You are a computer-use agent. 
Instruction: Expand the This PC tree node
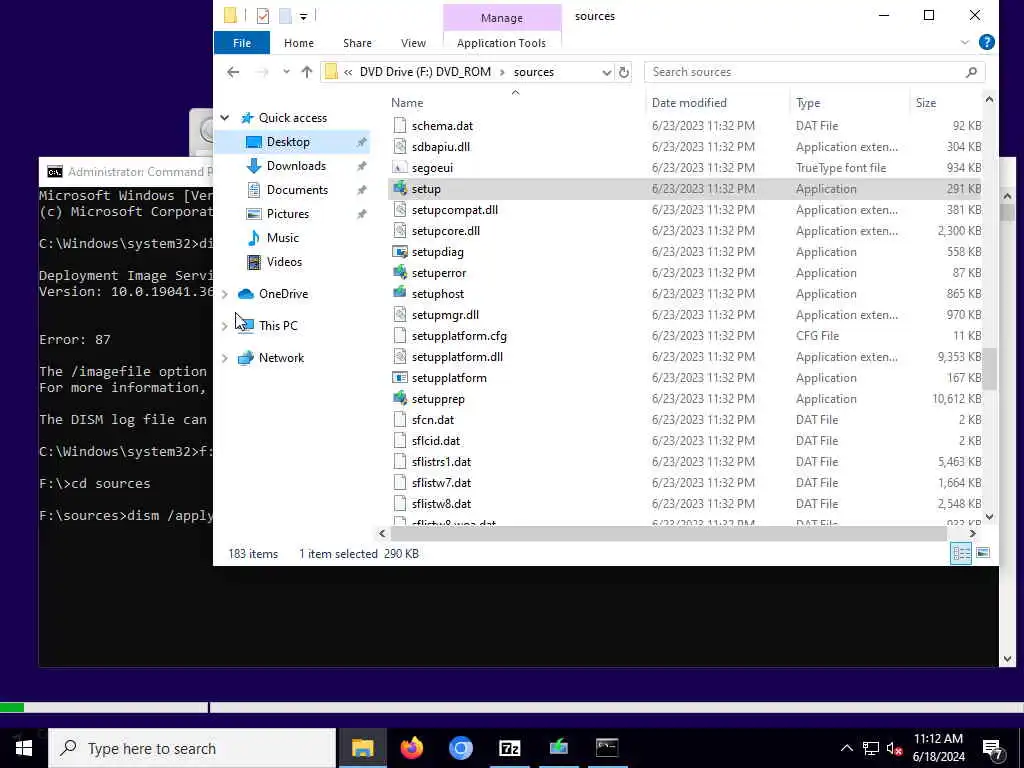pyautogui.click(x=225, y=326)
